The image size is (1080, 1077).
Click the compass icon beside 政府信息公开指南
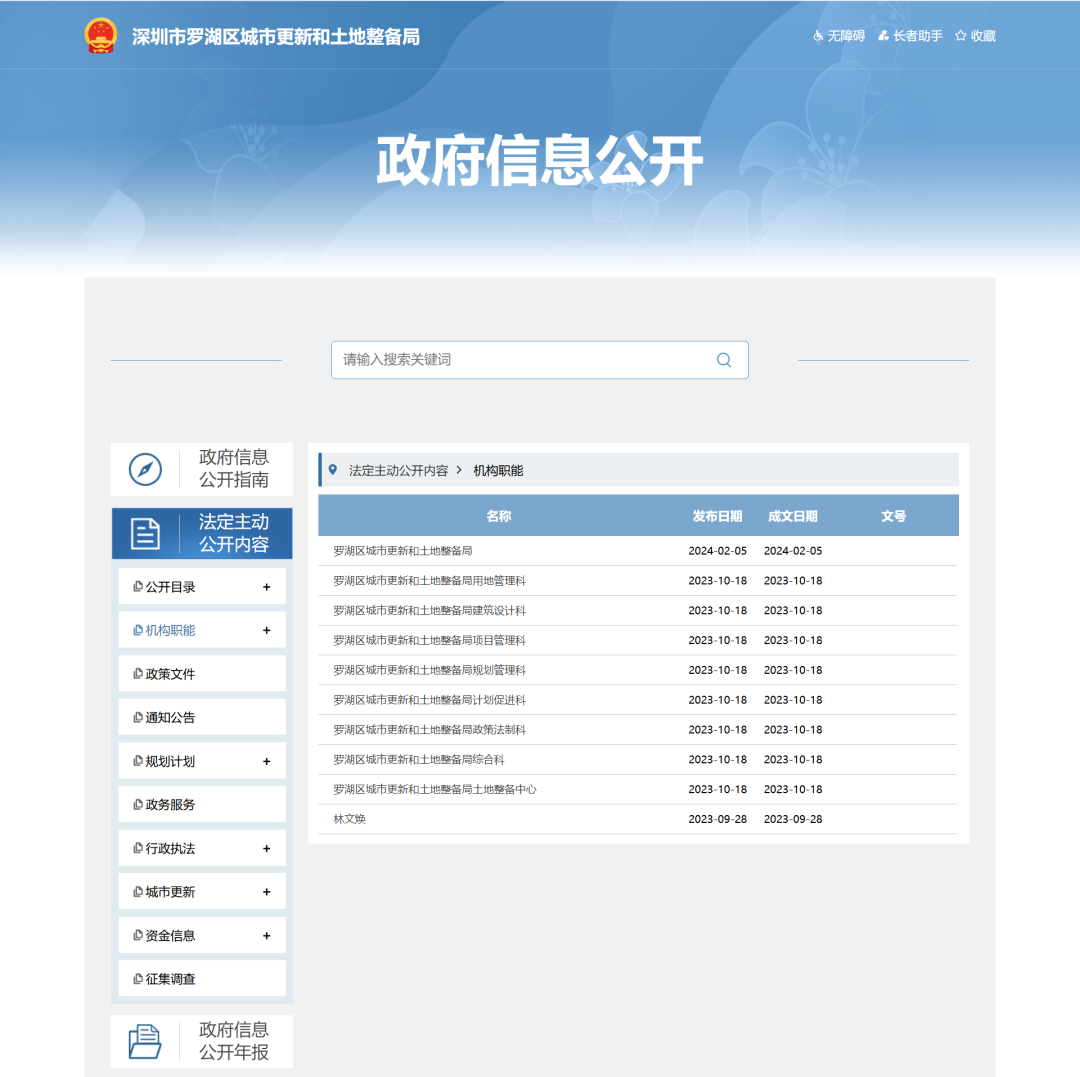click(145, 470)
